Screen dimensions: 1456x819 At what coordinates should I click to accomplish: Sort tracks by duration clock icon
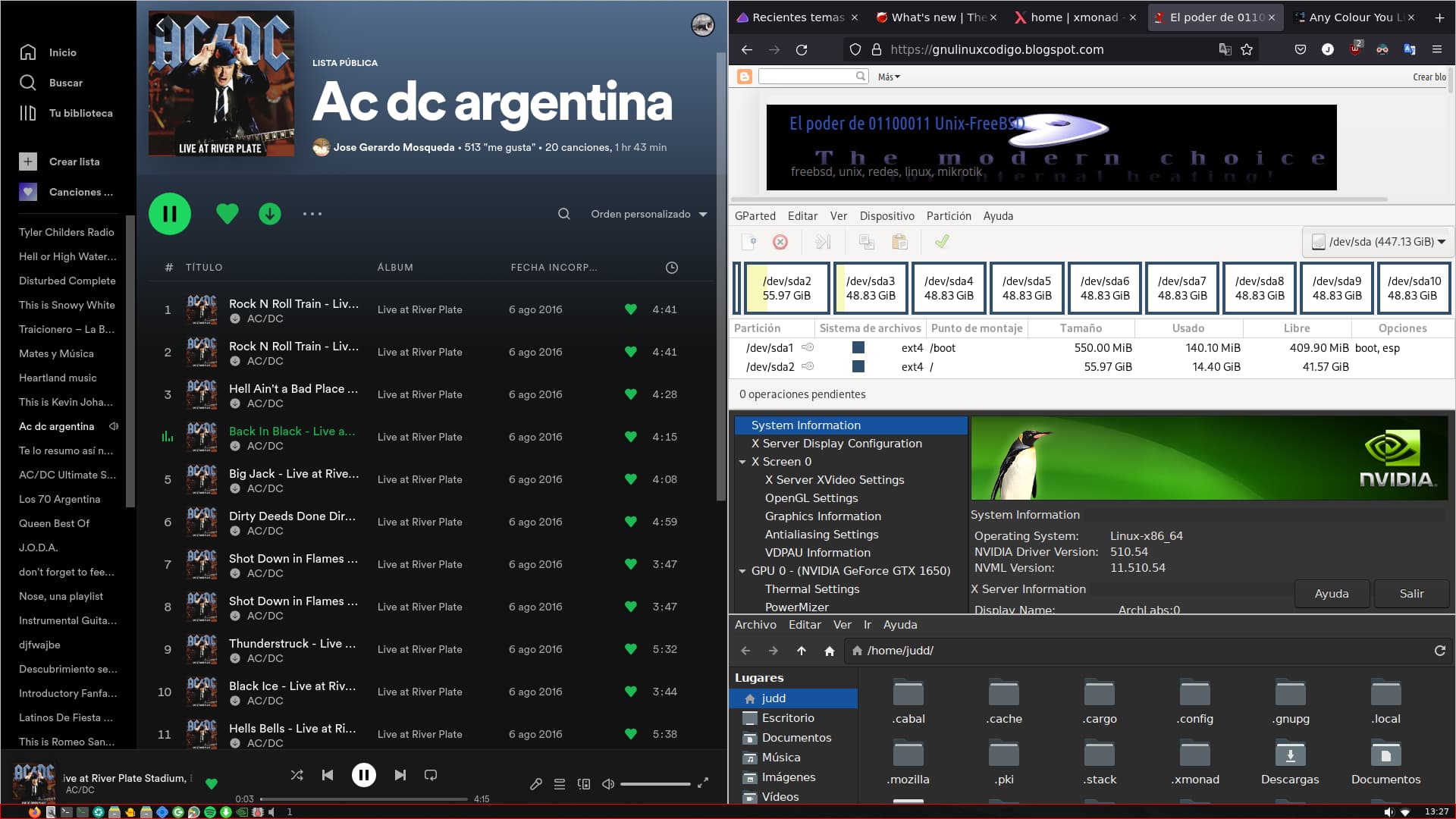click(x=671, y=268)
